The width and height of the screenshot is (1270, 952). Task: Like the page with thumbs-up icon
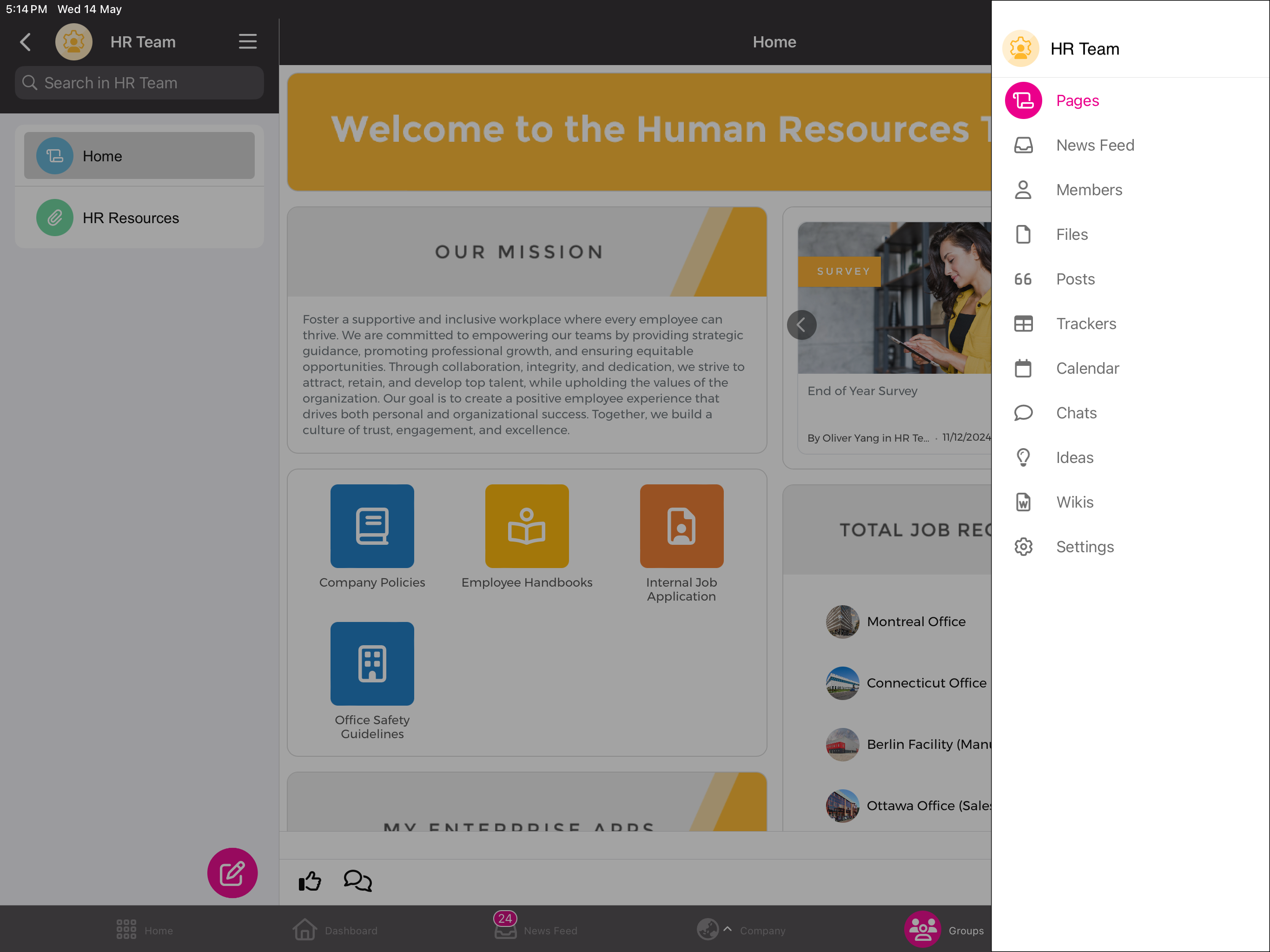coord(310,881)
